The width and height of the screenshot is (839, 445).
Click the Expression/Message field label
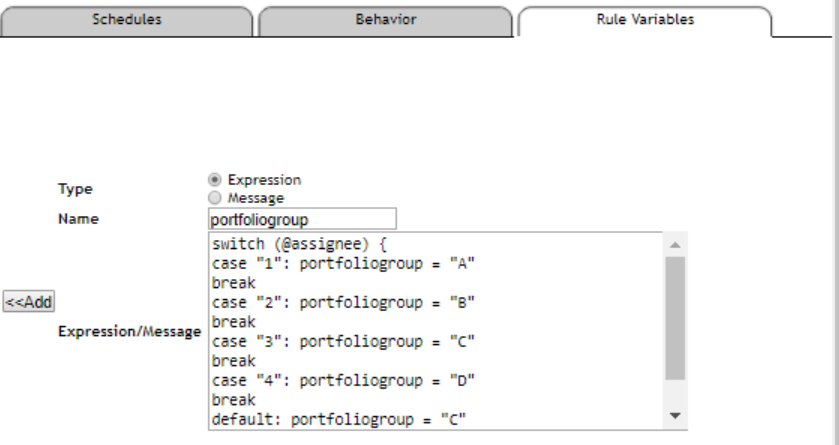click(129, 332)
